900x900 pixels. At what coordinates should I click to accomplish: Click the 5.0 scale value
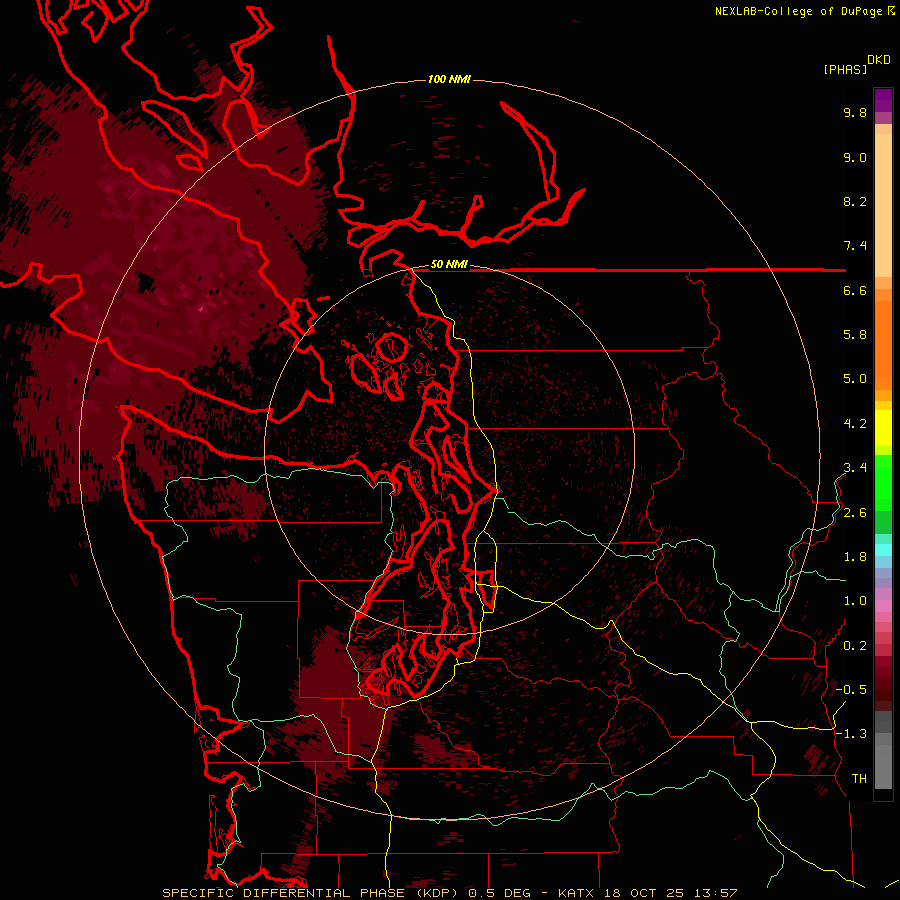855,379
